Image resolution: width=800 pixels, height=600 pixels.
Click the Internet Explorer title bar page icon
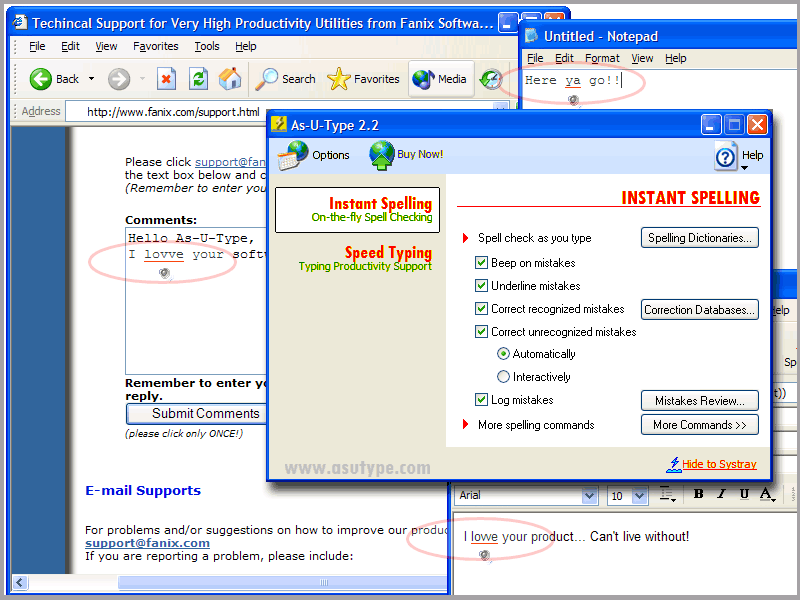[x=20, y=22]
